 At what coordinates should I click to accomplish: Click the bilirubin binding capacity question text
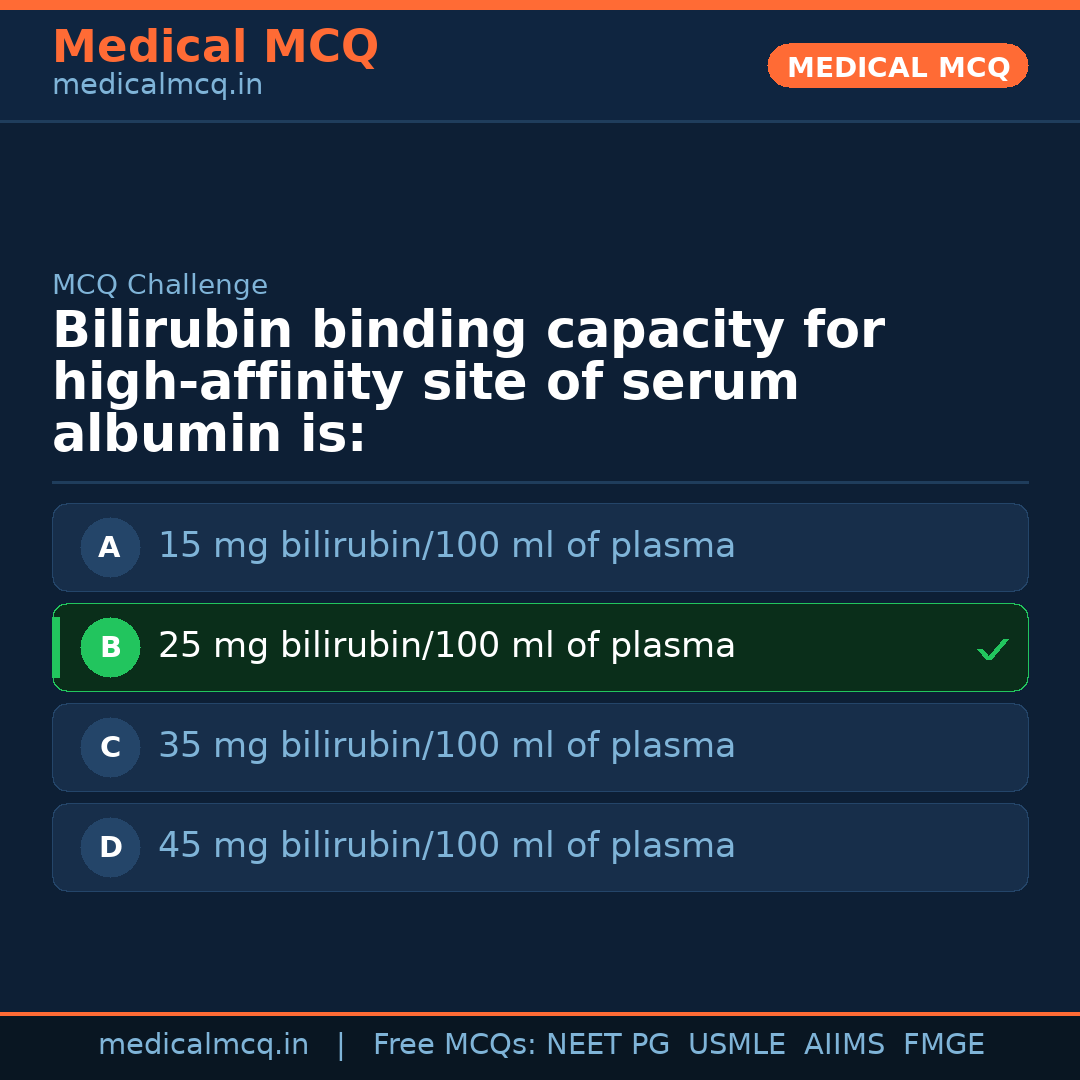(468, 383)
